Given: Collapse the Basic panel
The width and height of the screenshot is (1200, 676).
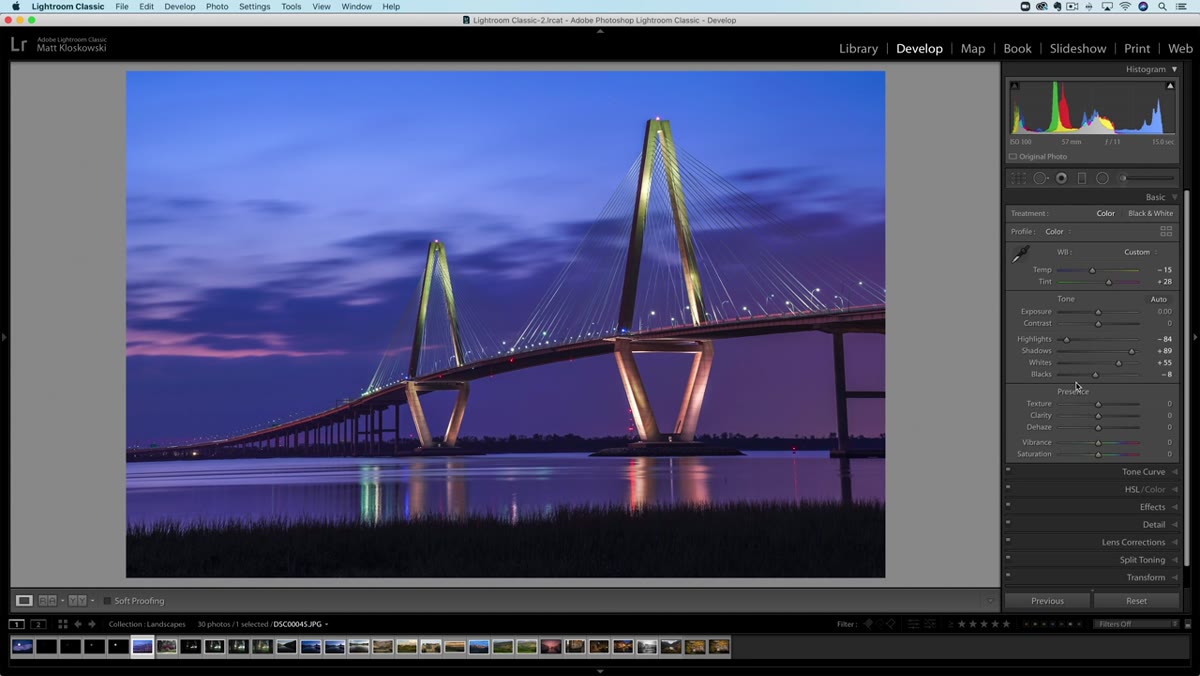Looking at the screenshot, I should click(x=1174, y=197).
